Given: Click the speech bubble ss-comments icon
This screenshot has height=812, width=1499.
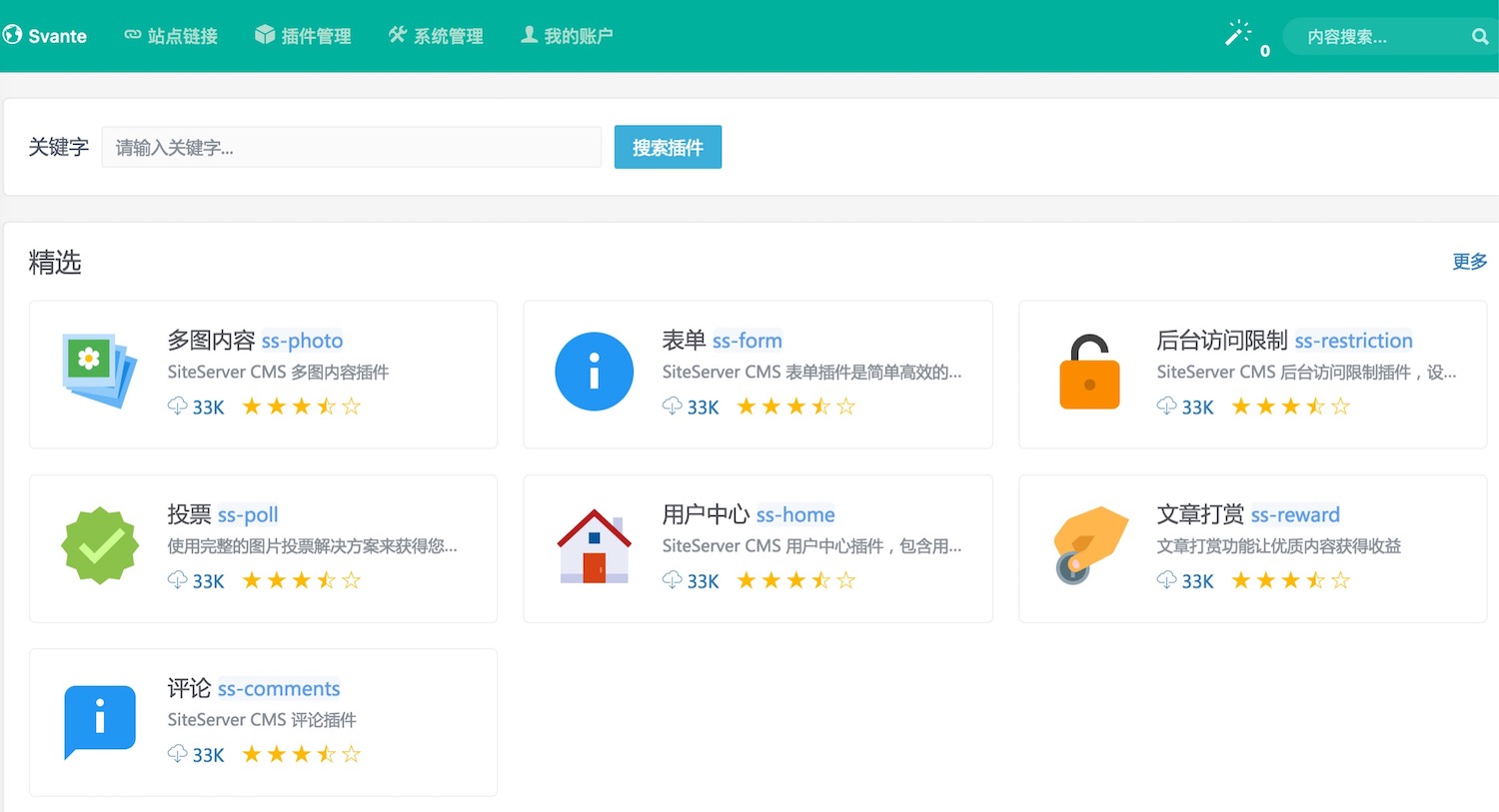Looking at the screenshot, I should (x=99, y=721).
